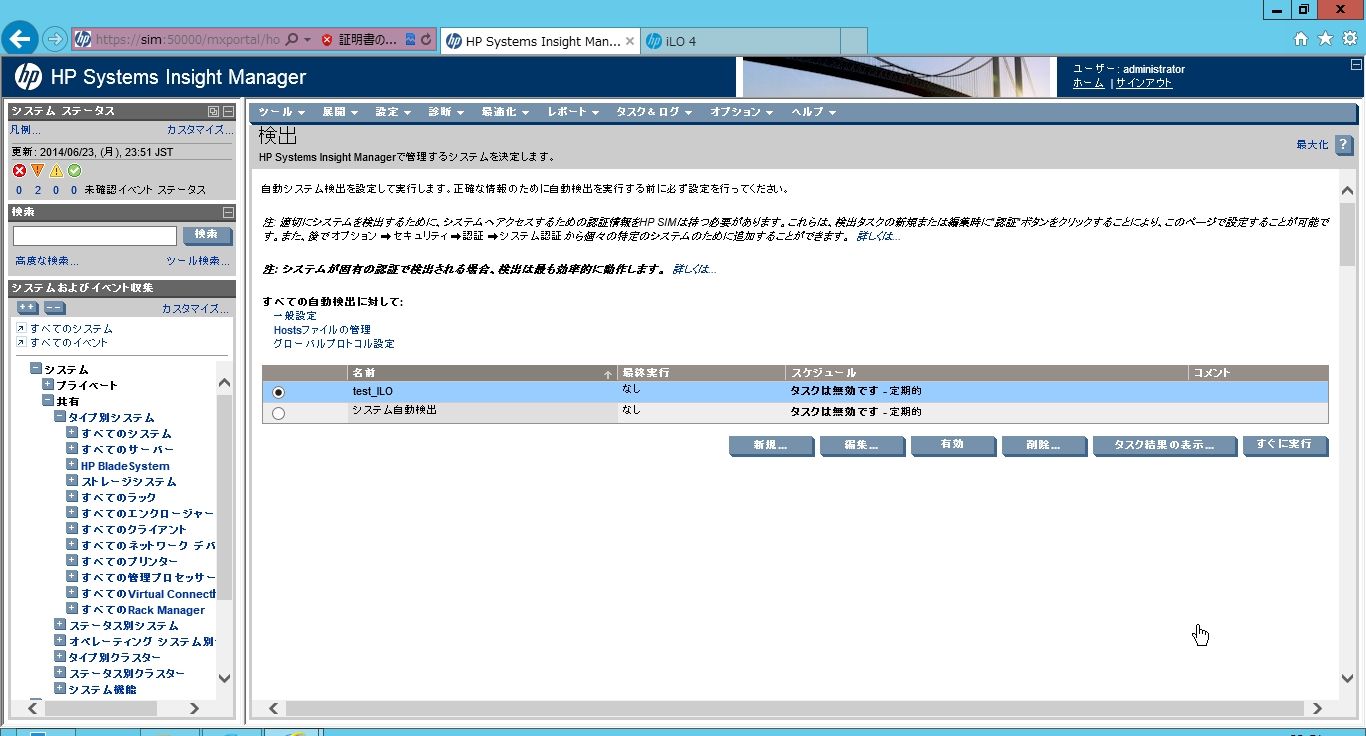This screenshot has width=1366, height=736.
Task: Expand the すべてのプリンター tree node
Action: (72, 561)
